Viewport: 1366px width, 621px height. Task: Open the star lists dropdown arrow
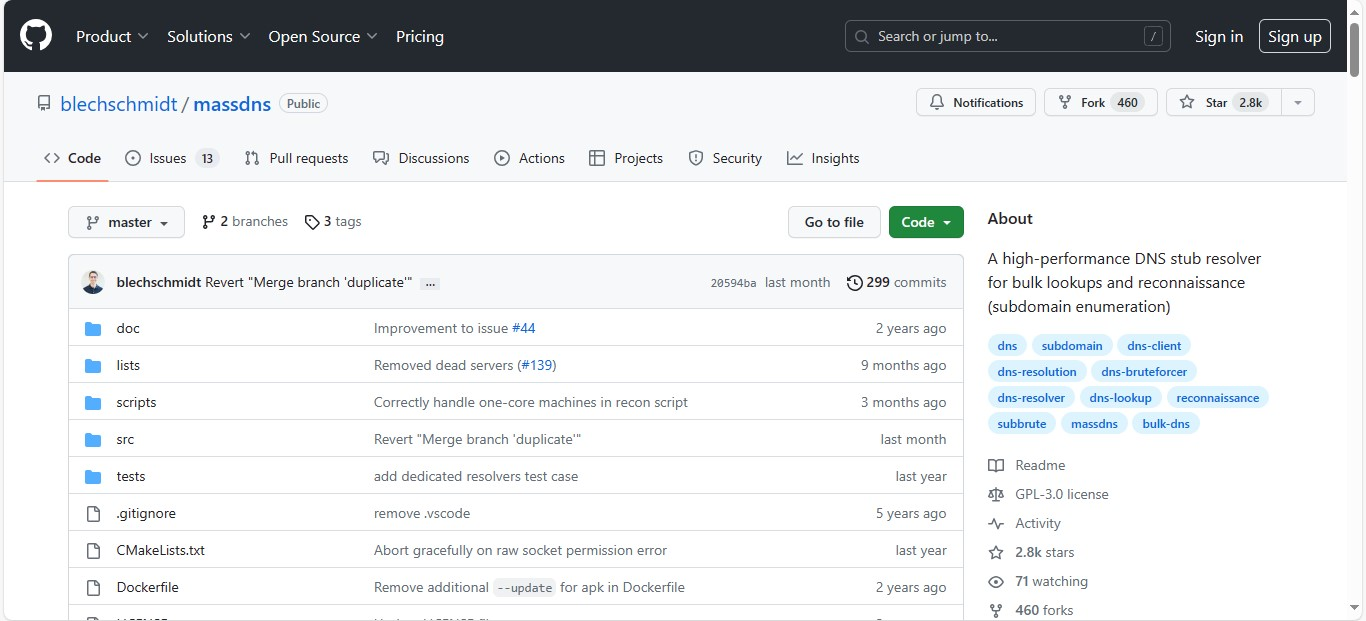point(1297,102)
